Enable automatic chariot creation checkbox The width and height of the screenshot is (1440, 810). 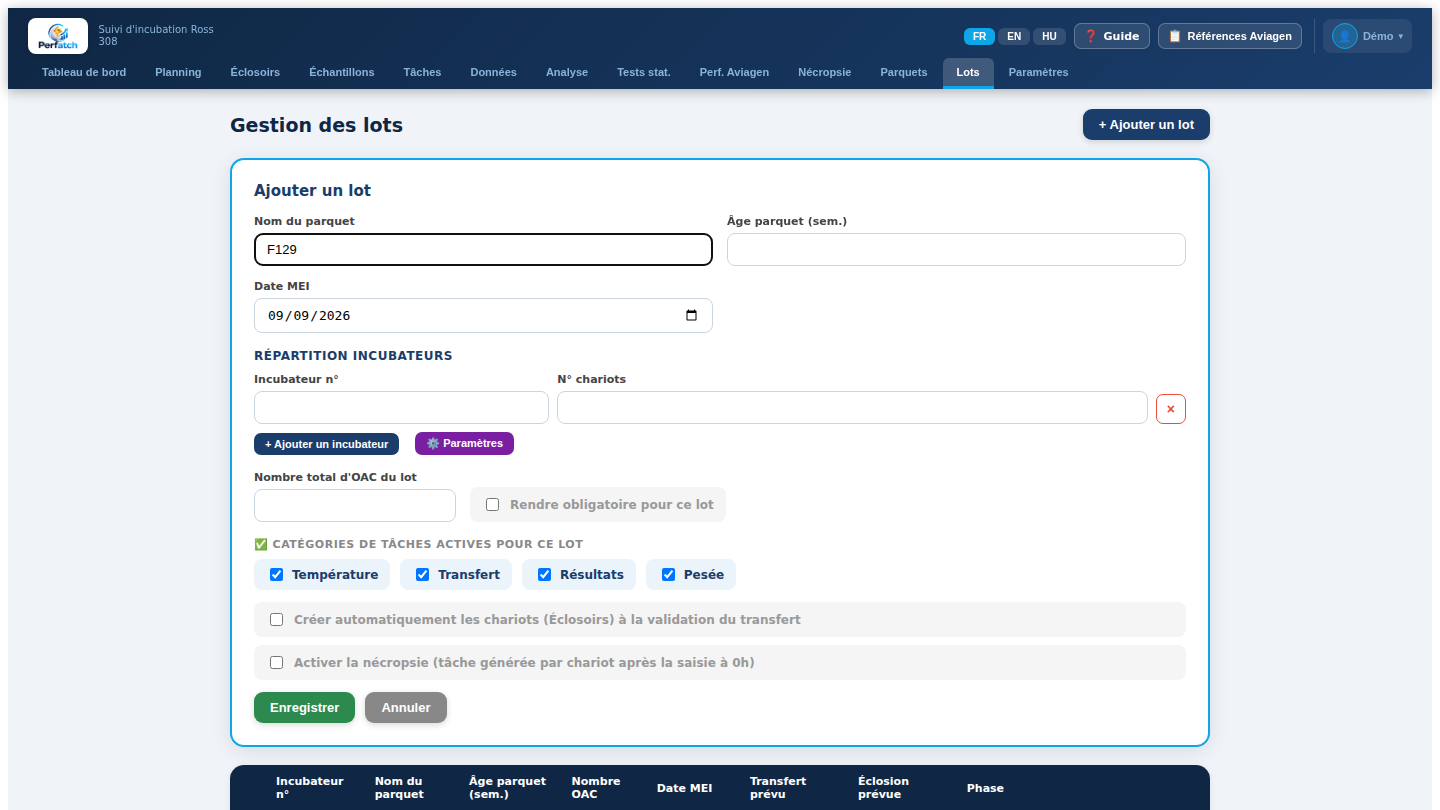(x=277, y=620)
